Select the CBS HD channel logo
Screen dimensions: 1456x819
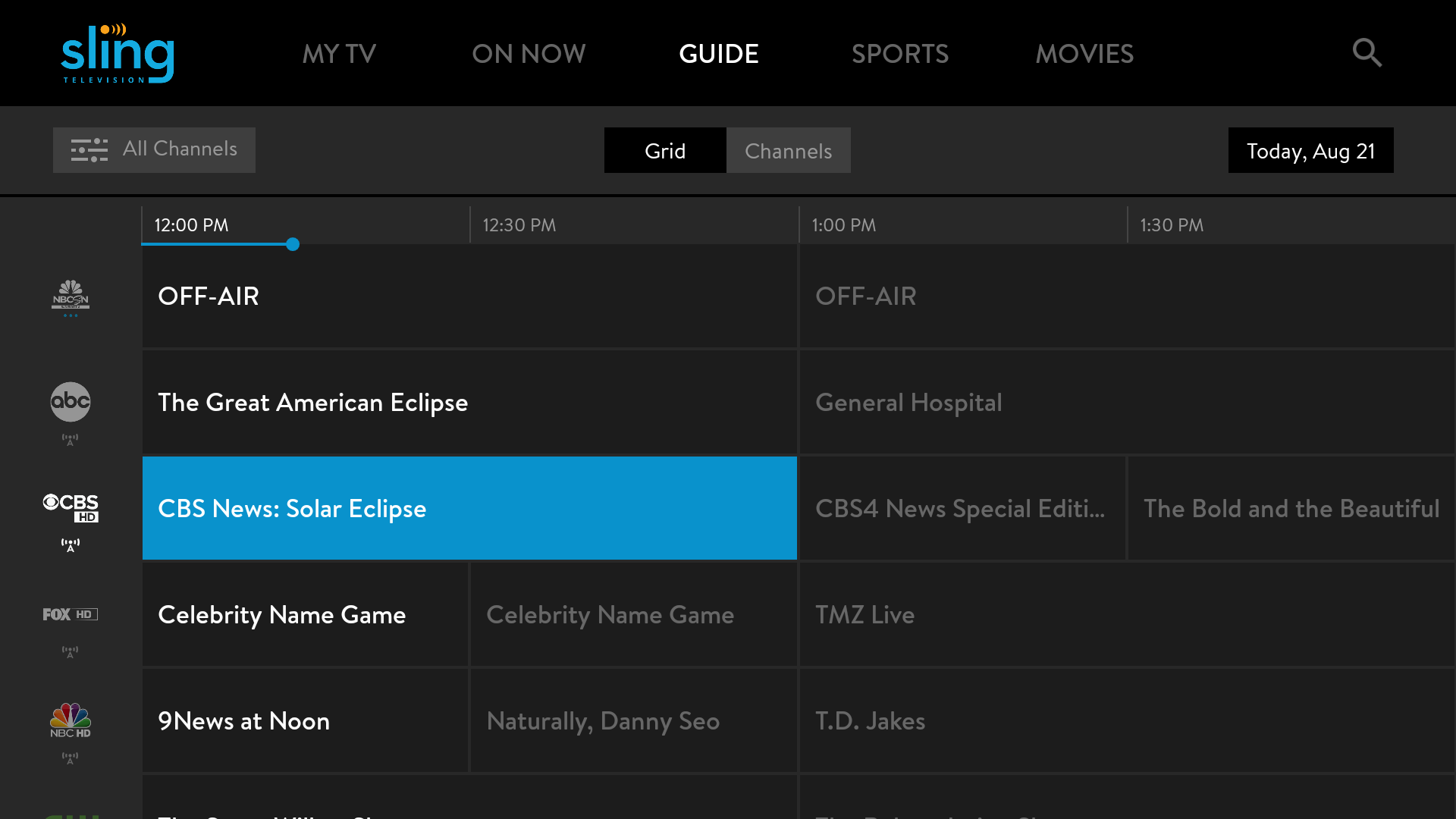(x=71, y=508)
